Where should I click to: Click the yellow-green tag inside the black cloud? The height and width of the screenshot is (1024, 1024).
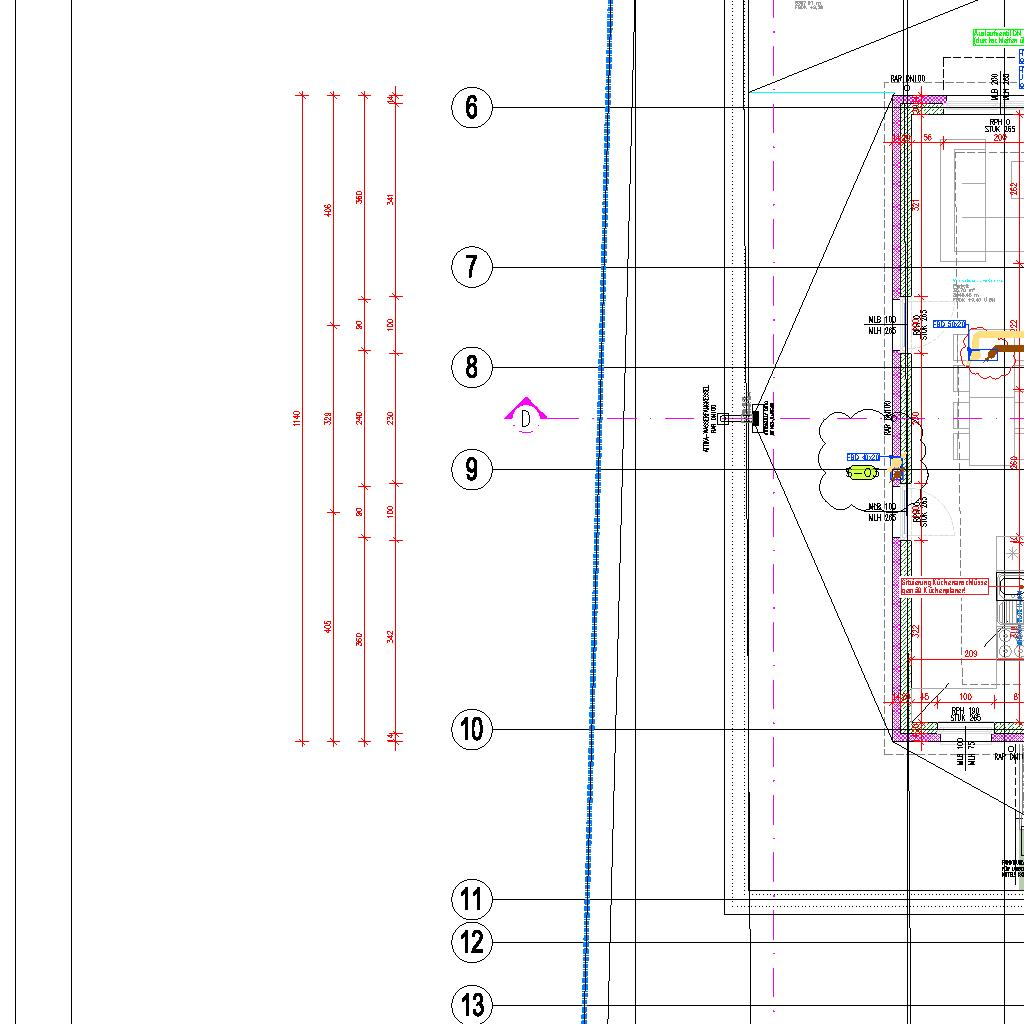point(861,473)
